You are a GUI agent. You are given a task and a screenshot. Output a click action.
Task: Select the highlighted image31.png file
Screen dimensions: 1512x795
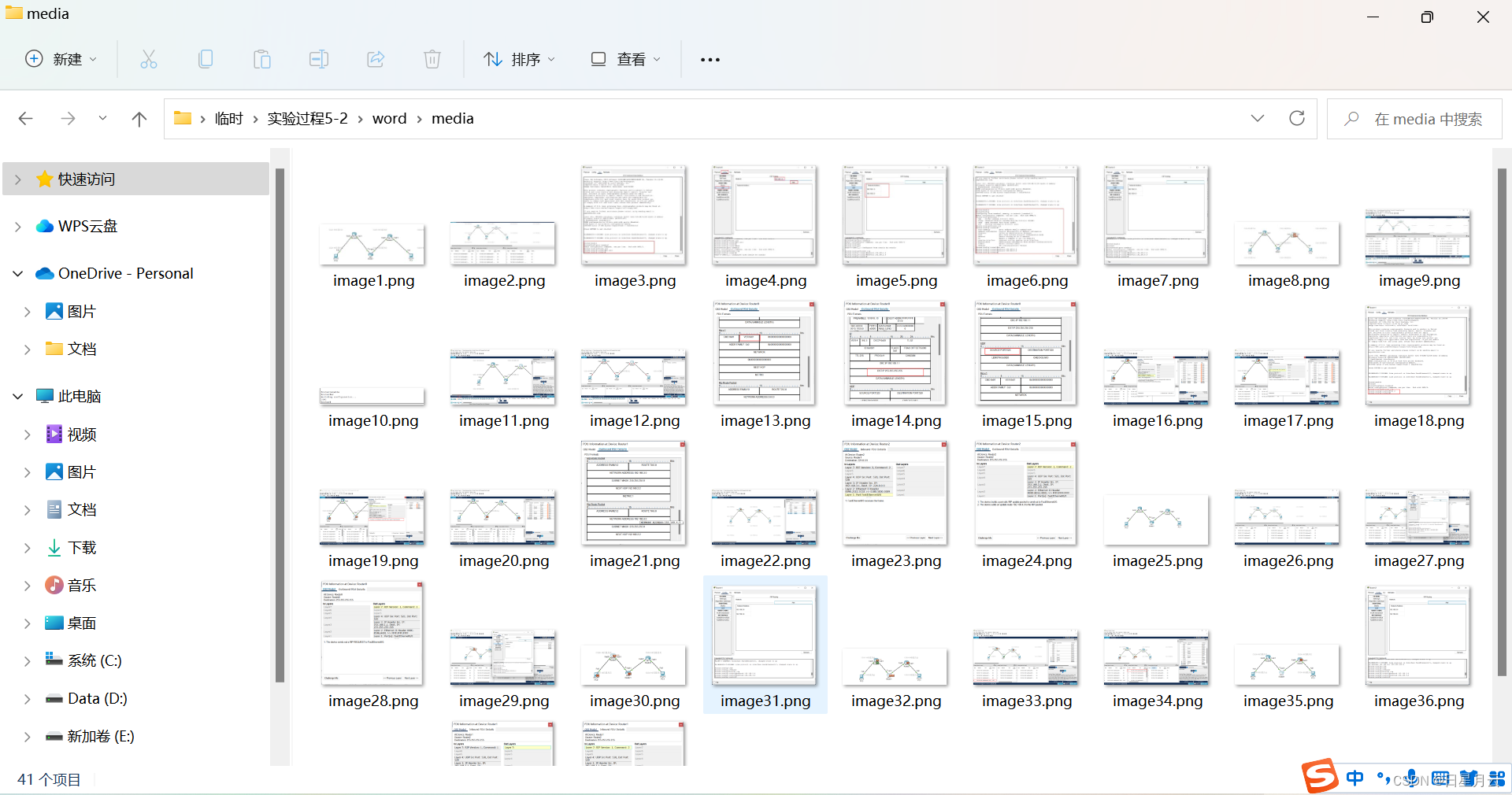coord(765,644)
